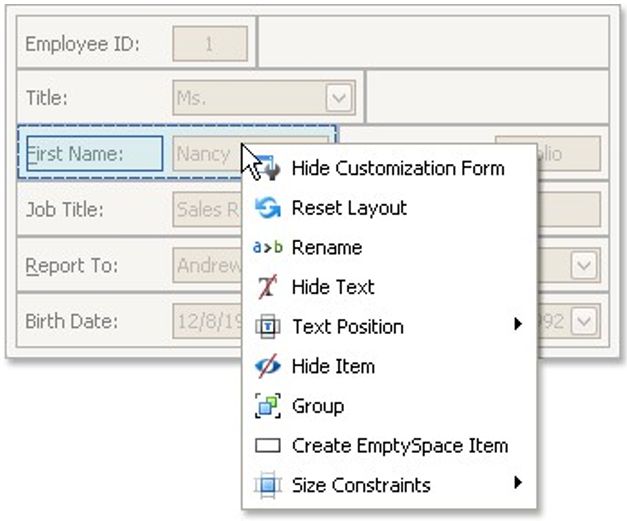Expand the Size Constraints submenu arrow
Image resolution: width=627 pixels, height=521 pixels.
(x=518, y=483)
